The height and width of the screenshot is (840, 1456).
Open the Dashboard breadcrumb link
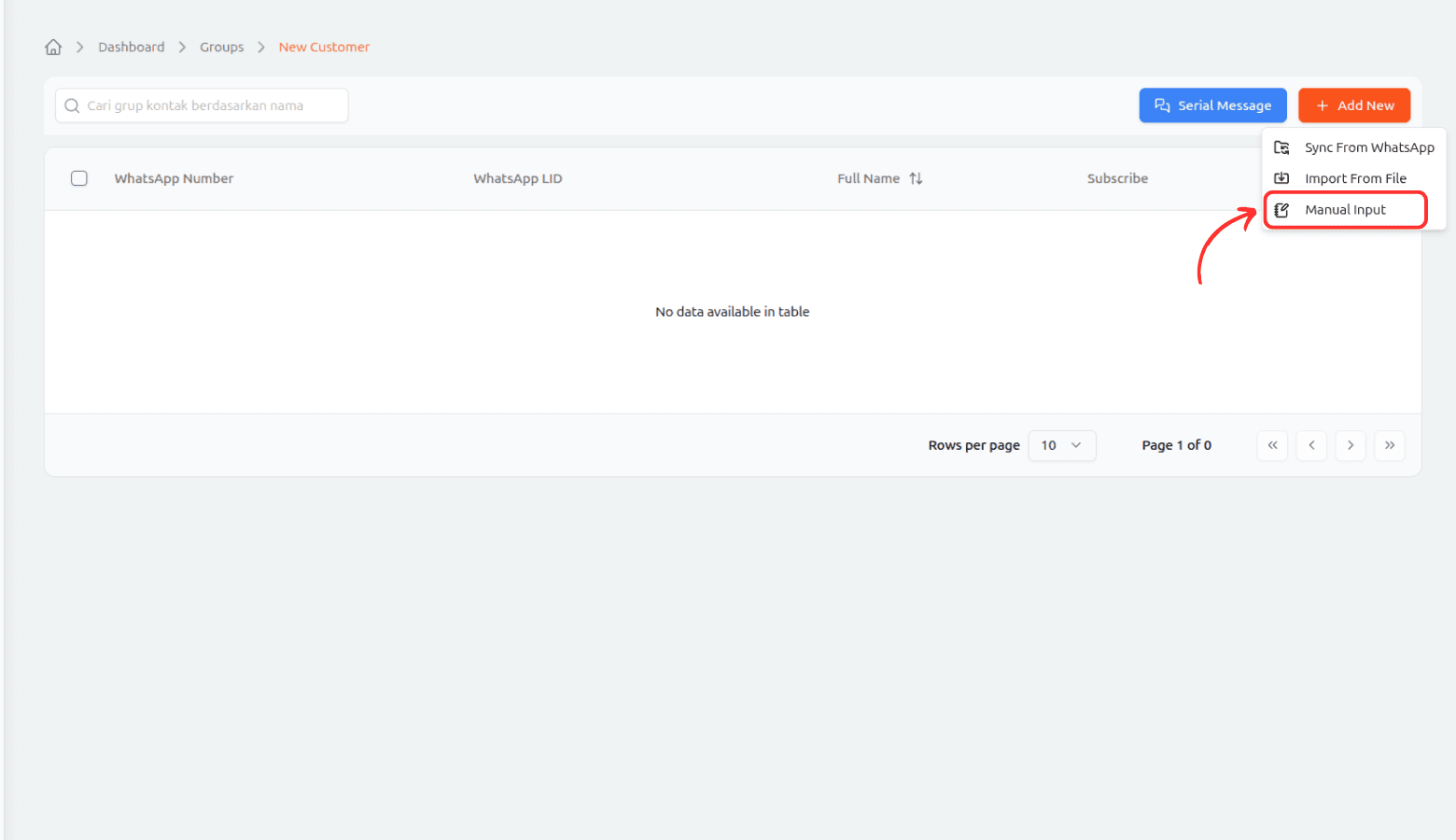[132, 48]
